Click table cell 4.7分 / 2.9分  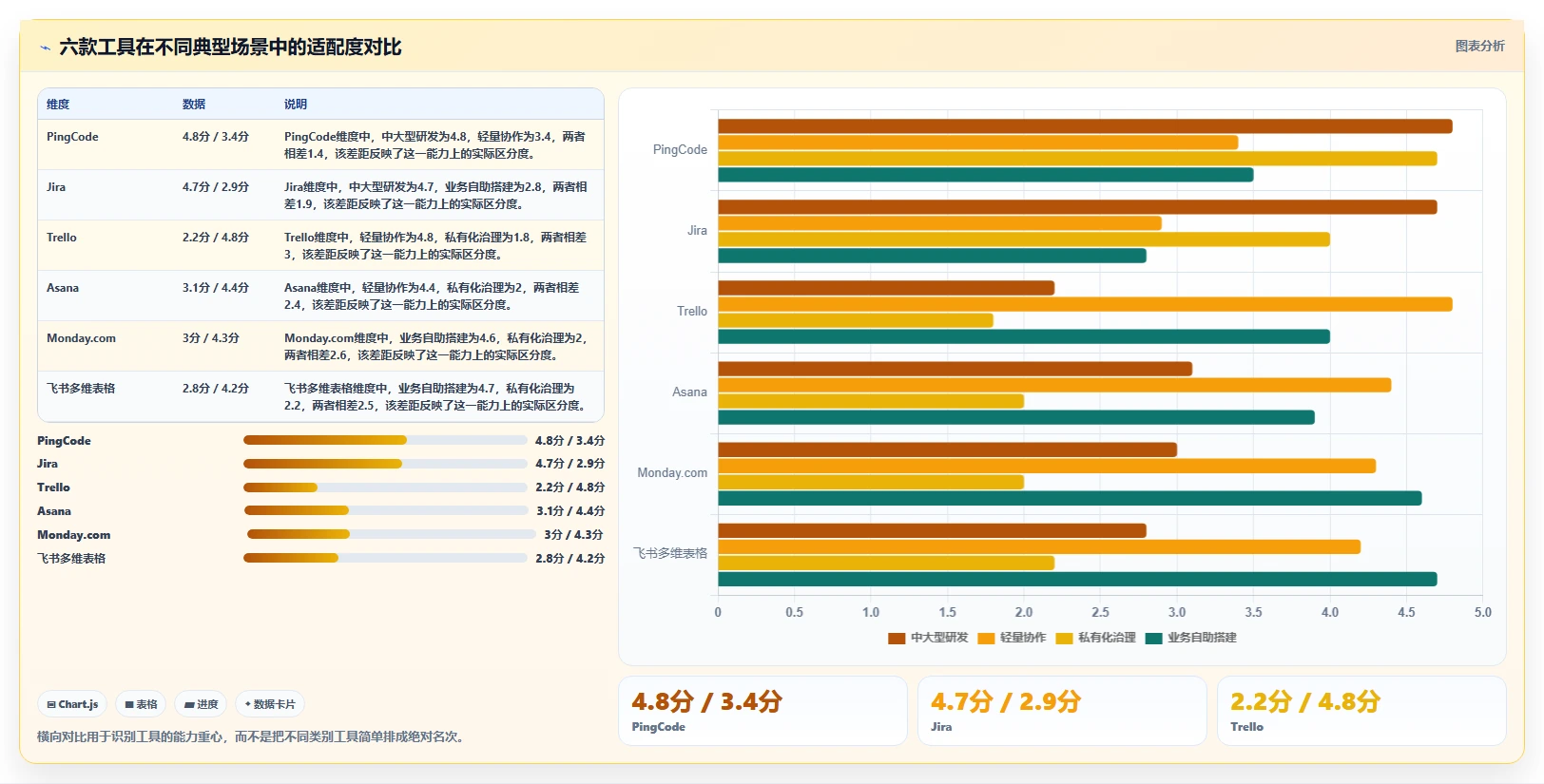tap(216, 187)
